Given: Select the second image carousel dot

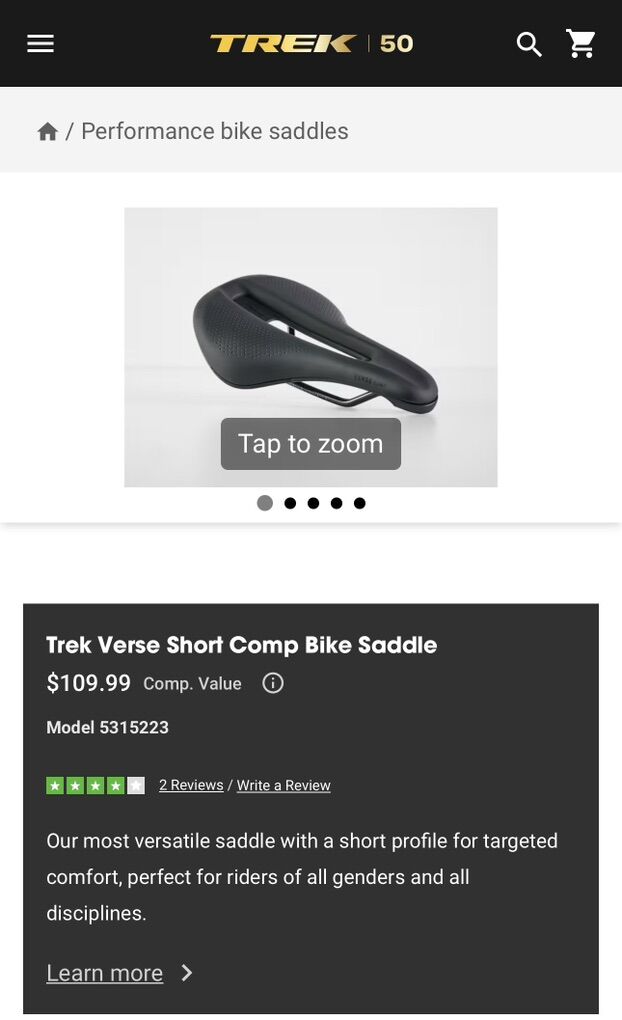Looking at the screenshot, I should coord(290,503).
